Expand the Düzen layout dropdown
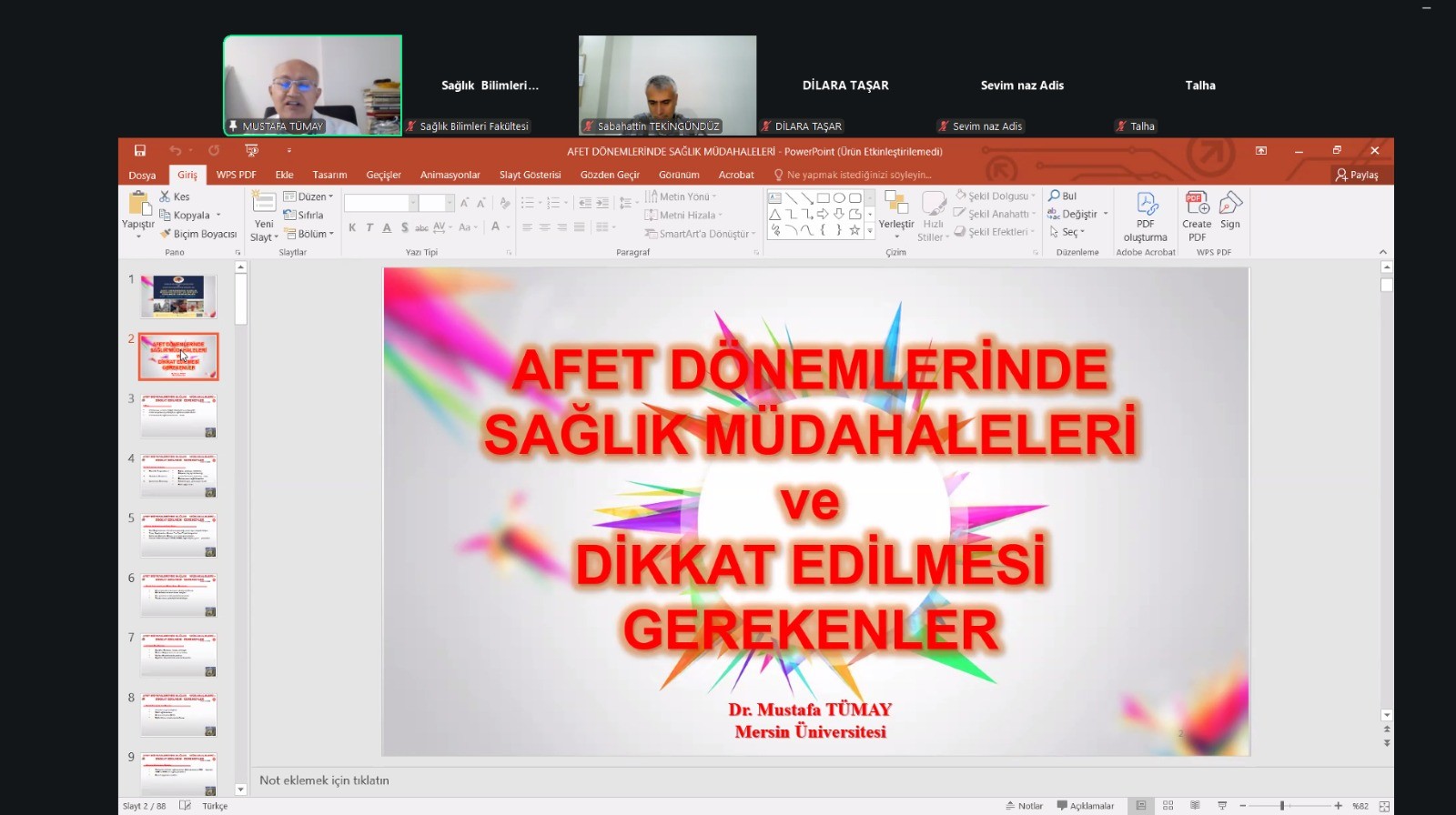This screenshot has width=1456, height=815. pyautogui.click(x=308, y=196)
